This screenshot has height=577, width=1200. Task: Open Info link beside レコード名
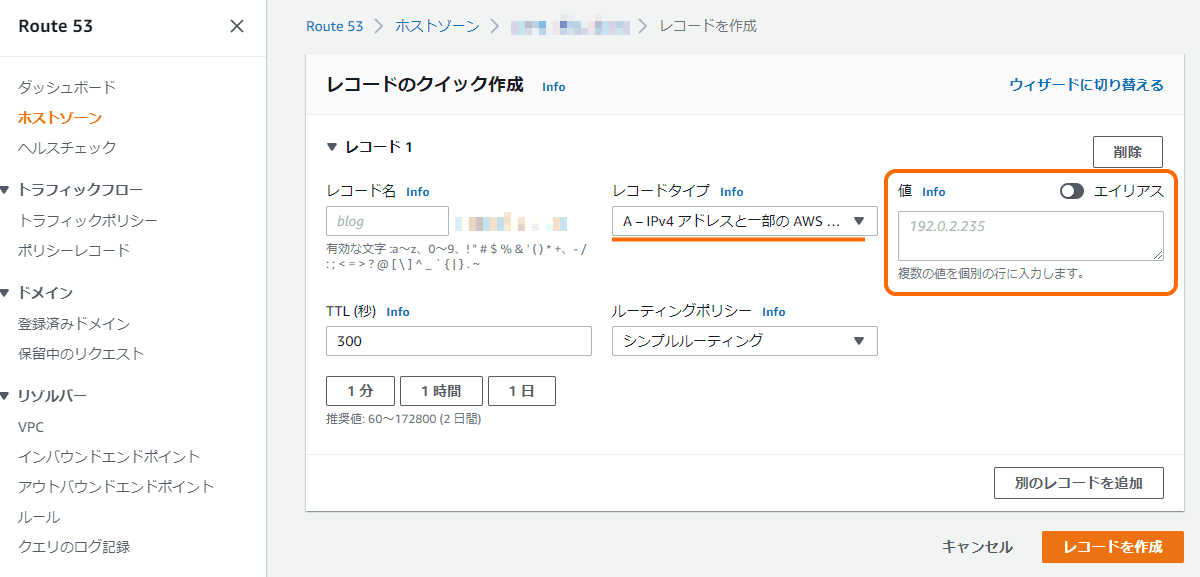[418, 192]
